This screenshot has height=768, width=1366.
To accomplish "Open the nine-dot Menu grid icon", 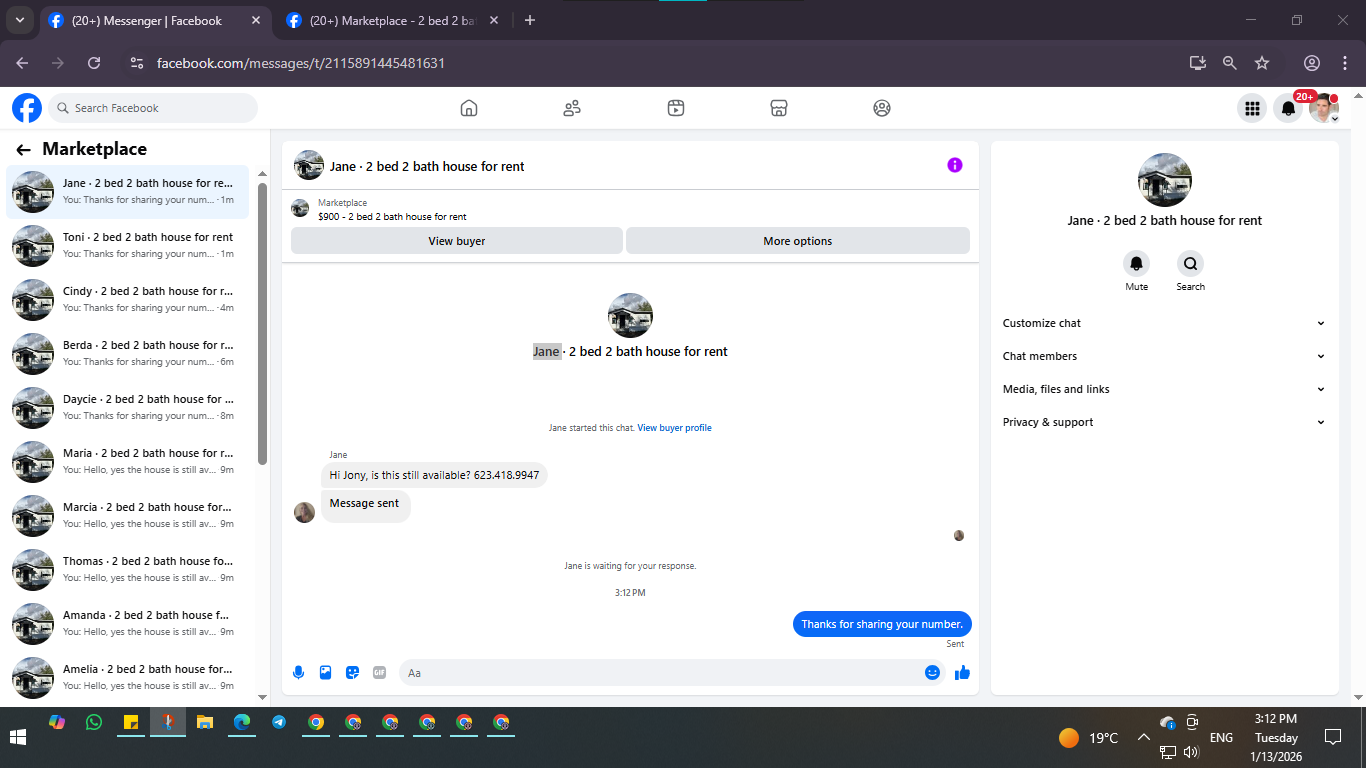I will pos(1251,108).
